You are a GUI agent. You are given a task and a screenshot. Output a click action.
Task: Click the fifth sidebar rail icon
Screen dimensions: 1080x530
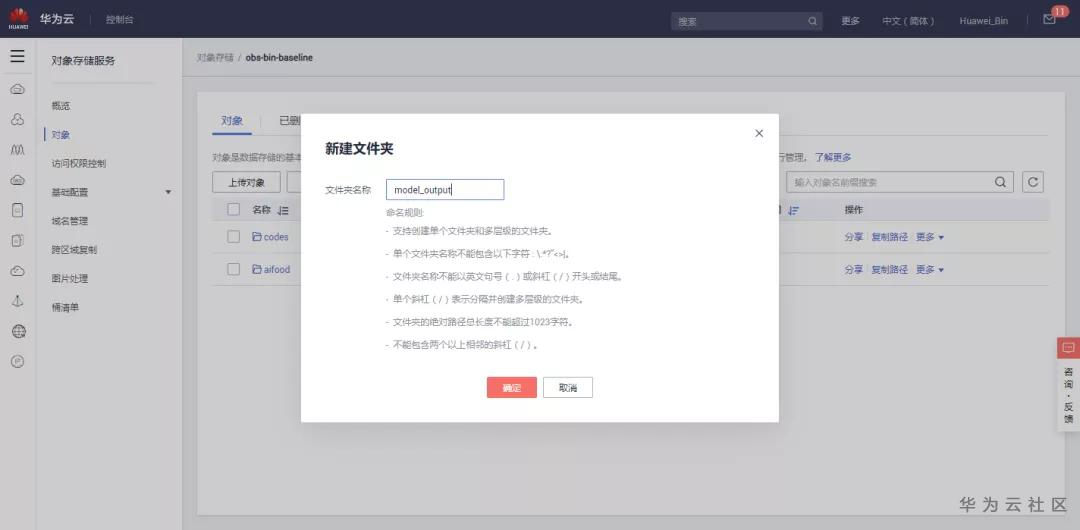pos(18,210)
